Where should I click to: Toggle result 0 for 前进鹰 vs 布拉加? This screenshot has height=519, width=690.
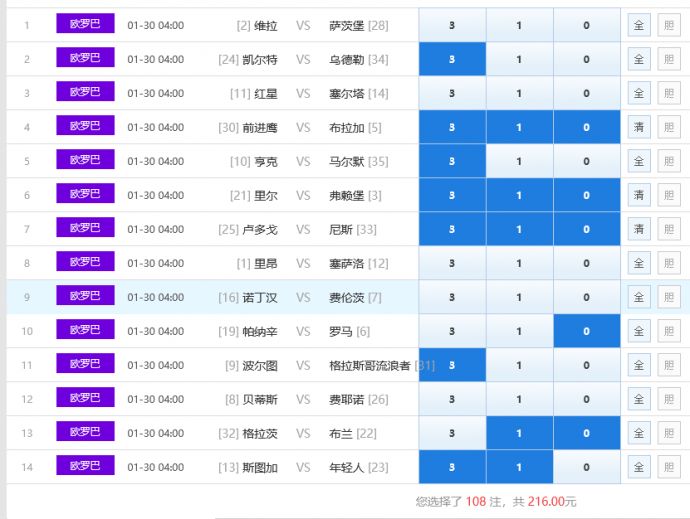(x=586, y=127)
